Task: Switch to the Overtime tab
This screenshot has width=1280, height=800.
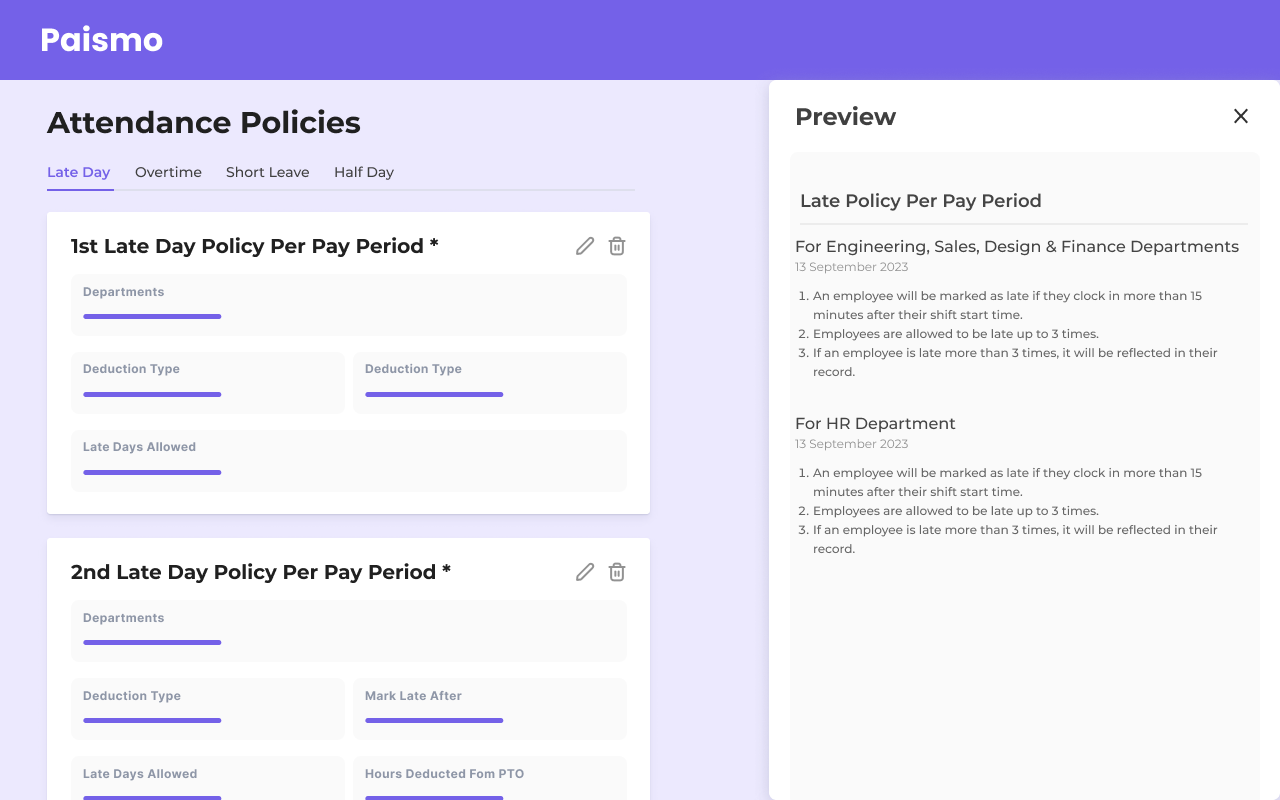Action: coord(168,172)
